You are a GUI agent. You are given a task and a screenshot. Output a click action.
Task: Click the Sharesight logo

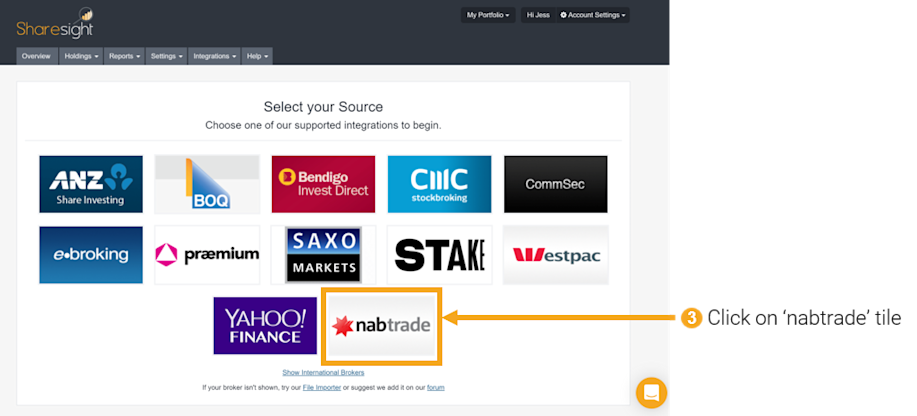point(54,24)
